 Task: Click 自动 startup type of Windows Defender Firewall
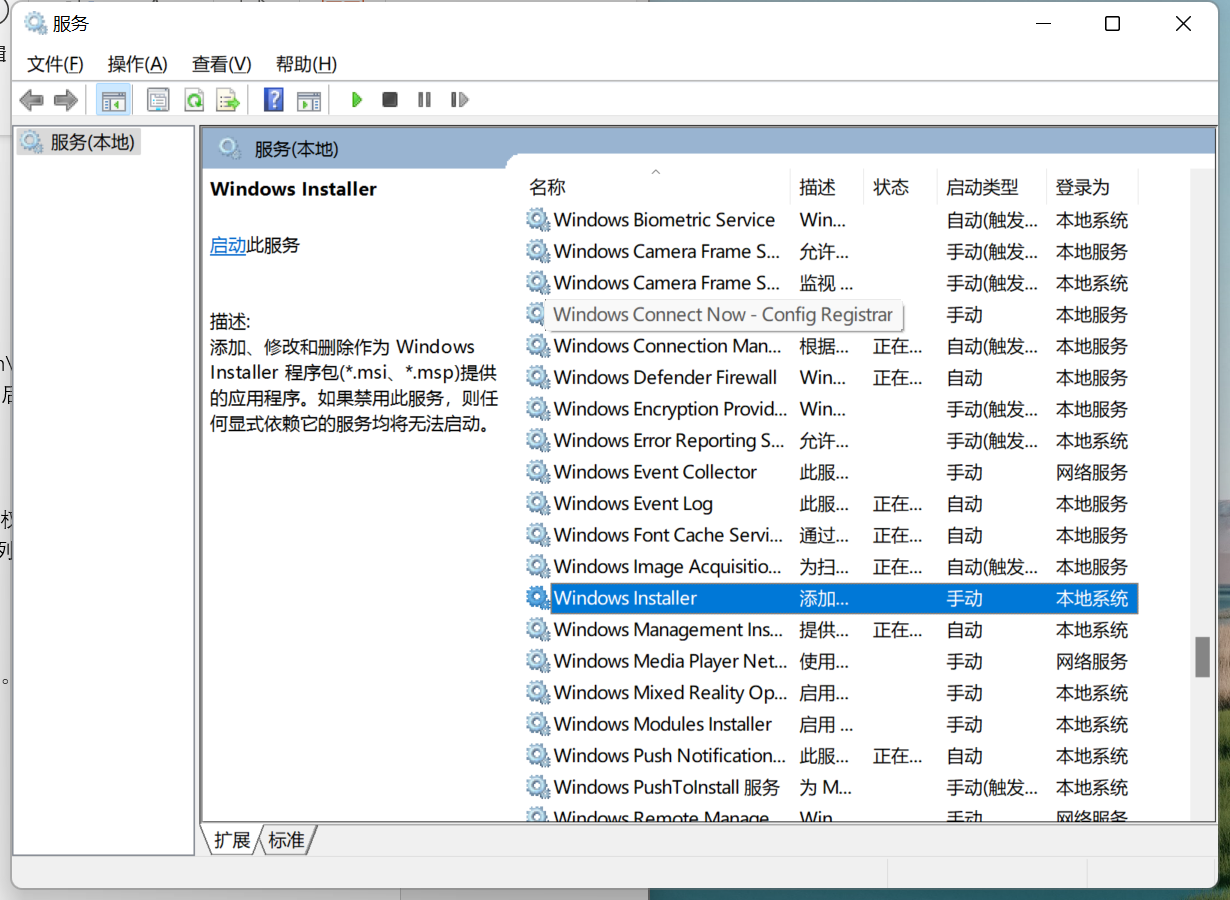pos(965,377)
